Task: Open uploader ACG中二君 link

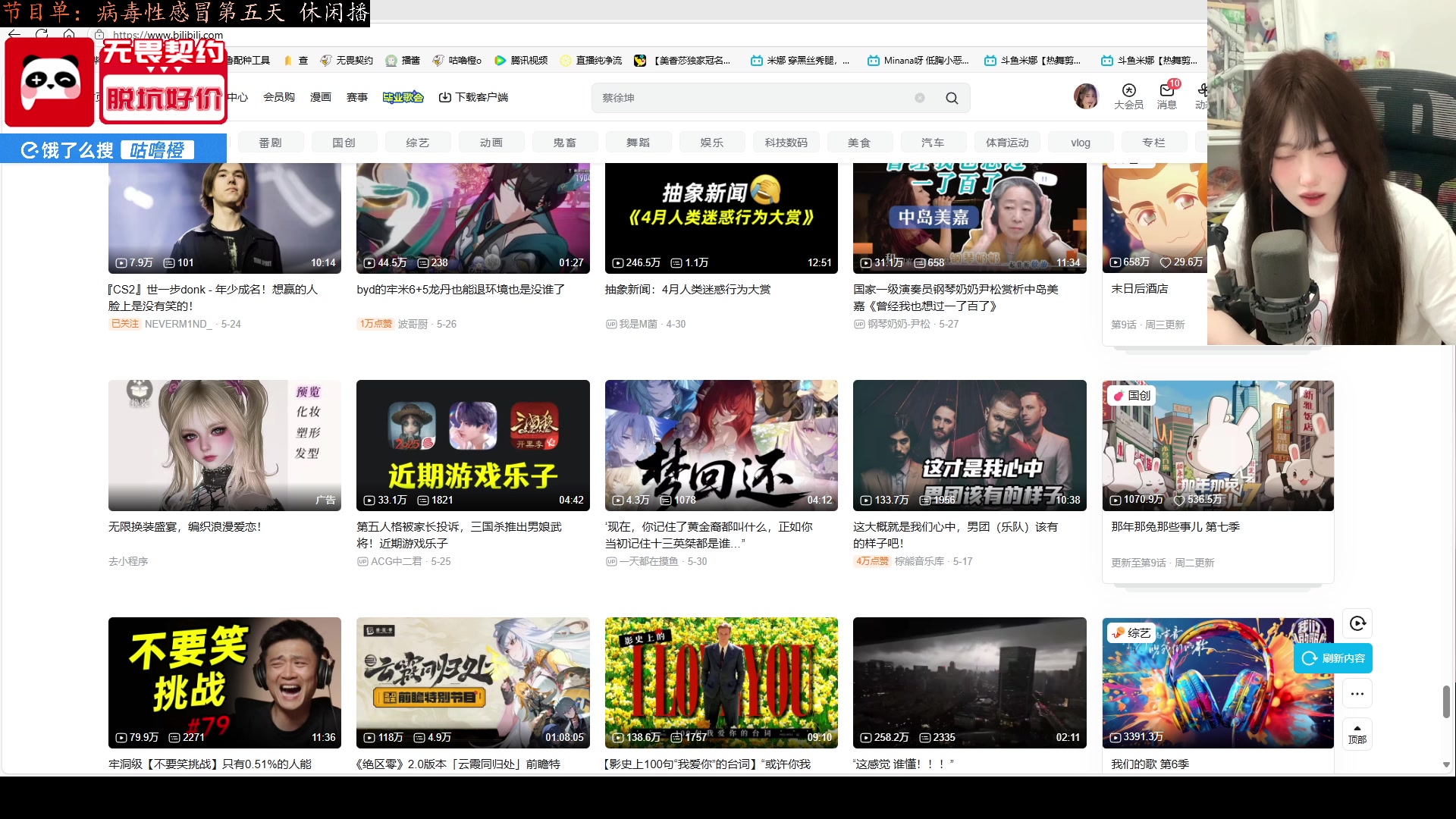Action: click(396, 561)
